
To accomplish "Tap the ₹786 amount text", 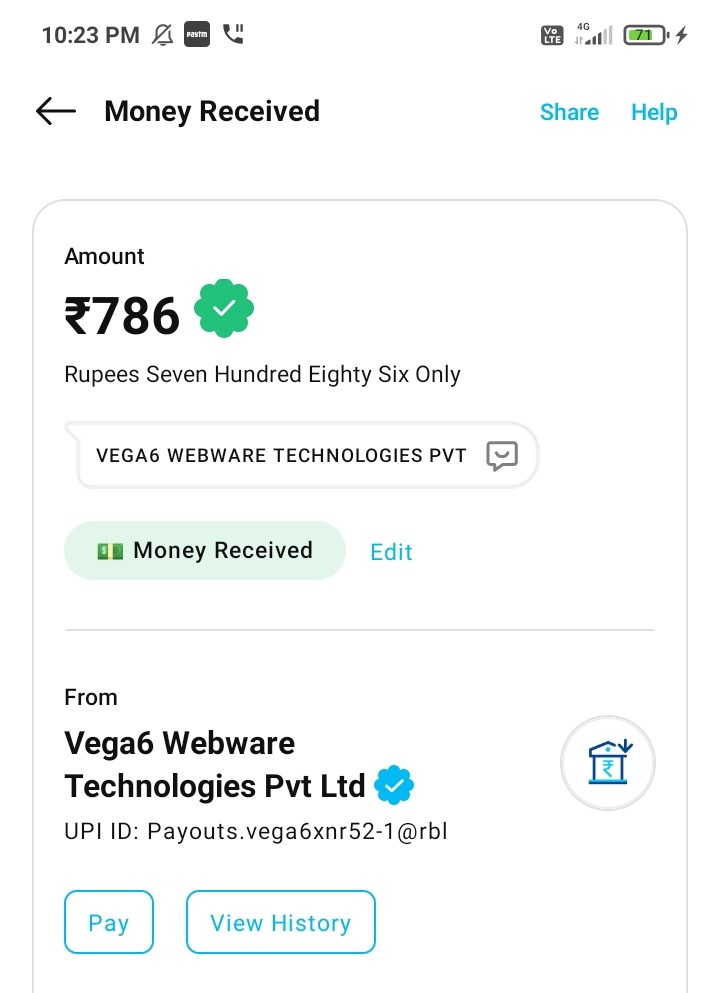I will click(122, 316).
